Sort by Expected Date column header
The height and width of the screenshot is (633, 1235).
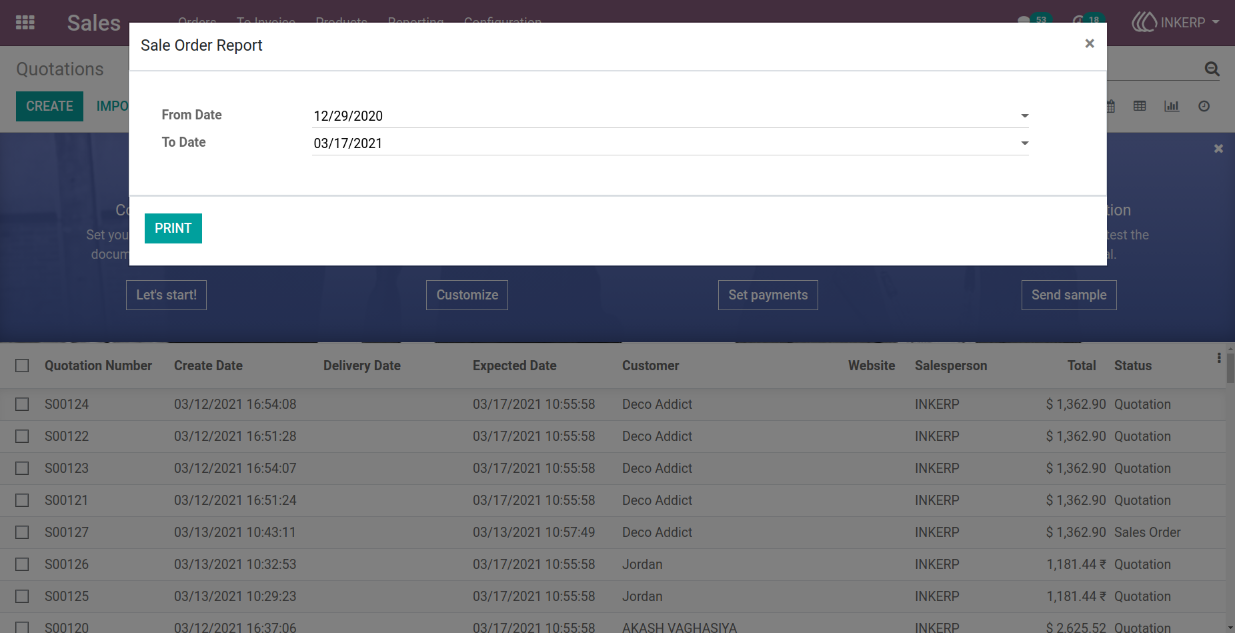[514, 366]
